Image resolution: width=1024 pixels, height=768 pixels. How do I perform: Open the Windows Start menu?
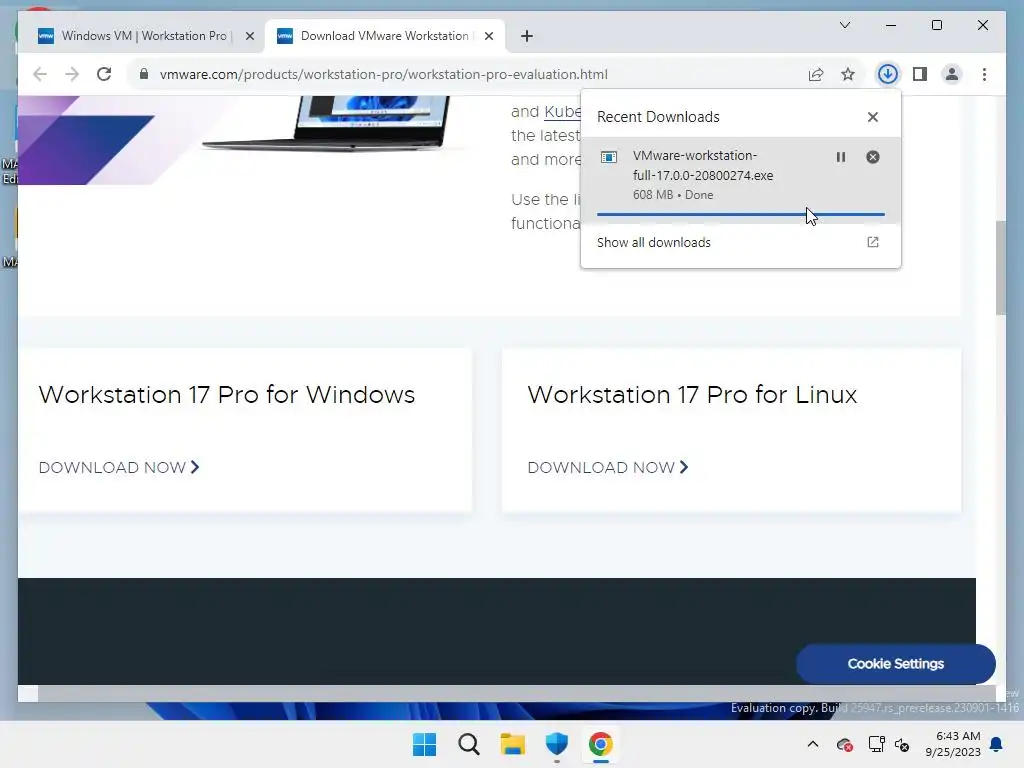[x=424, y=744]
